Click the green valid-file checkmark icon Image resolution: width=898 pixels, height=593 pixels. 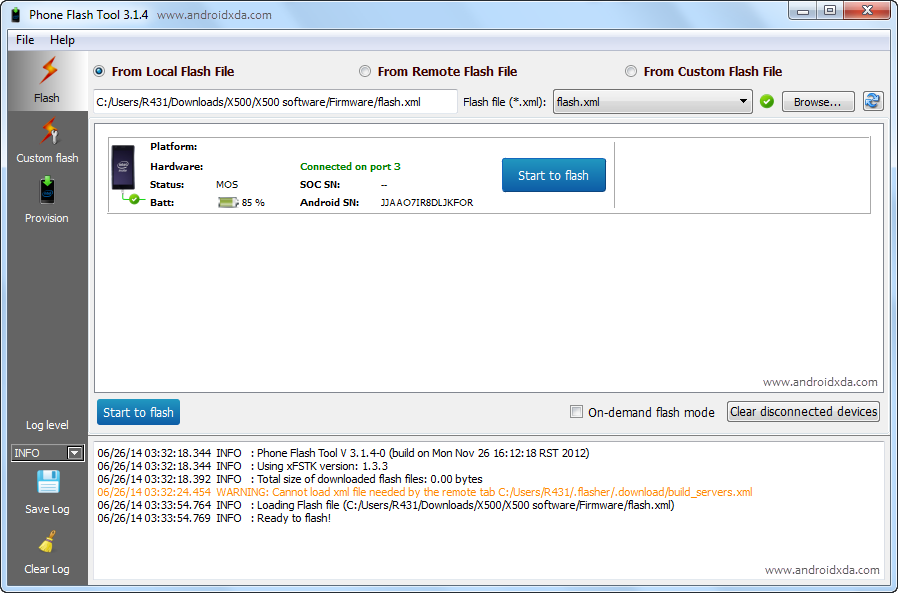coord(767,101)
